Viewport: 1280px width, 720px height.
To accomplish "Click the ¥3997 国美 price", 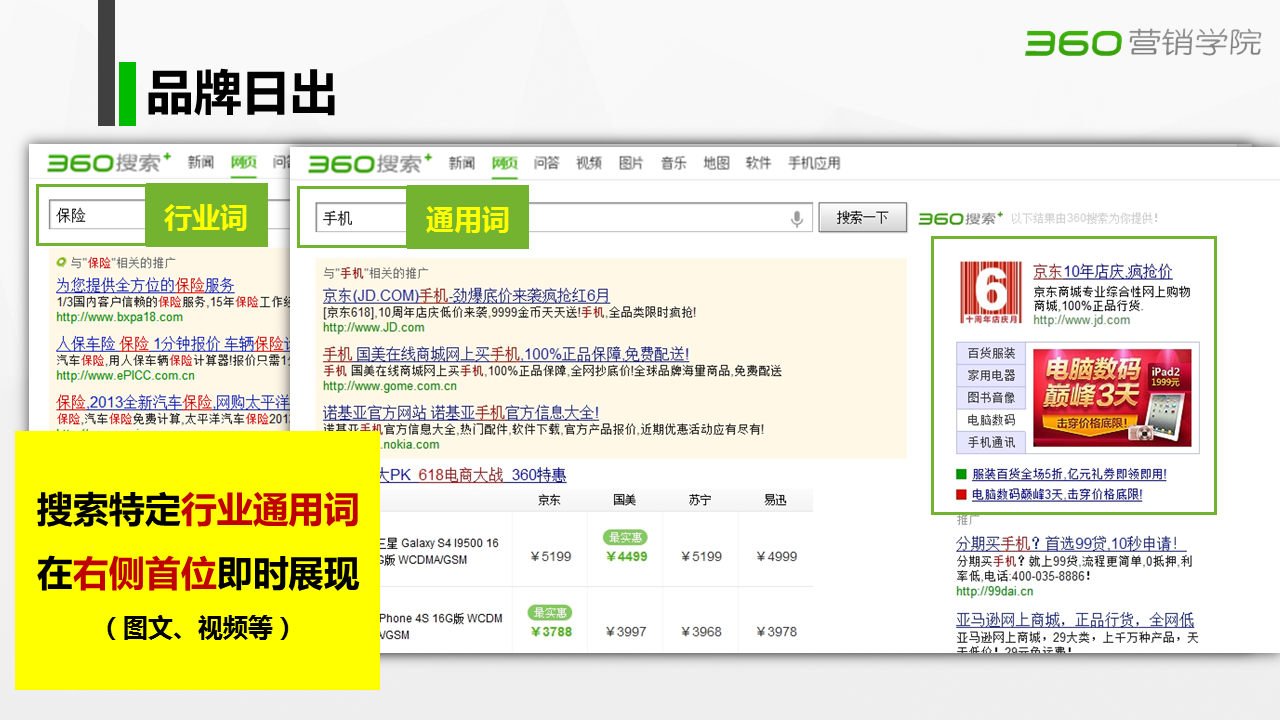I will pos(626,631).
